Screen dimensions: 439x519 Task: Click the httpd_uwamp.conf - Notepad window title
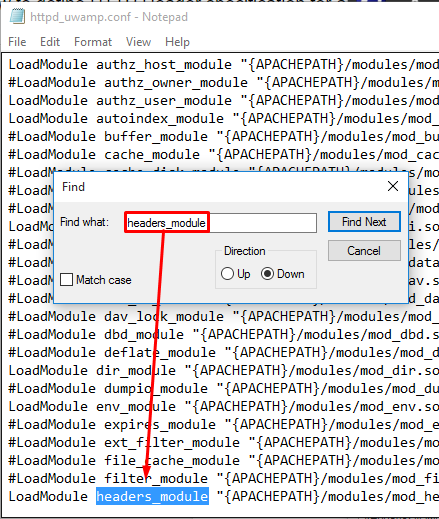click(109, 17)
